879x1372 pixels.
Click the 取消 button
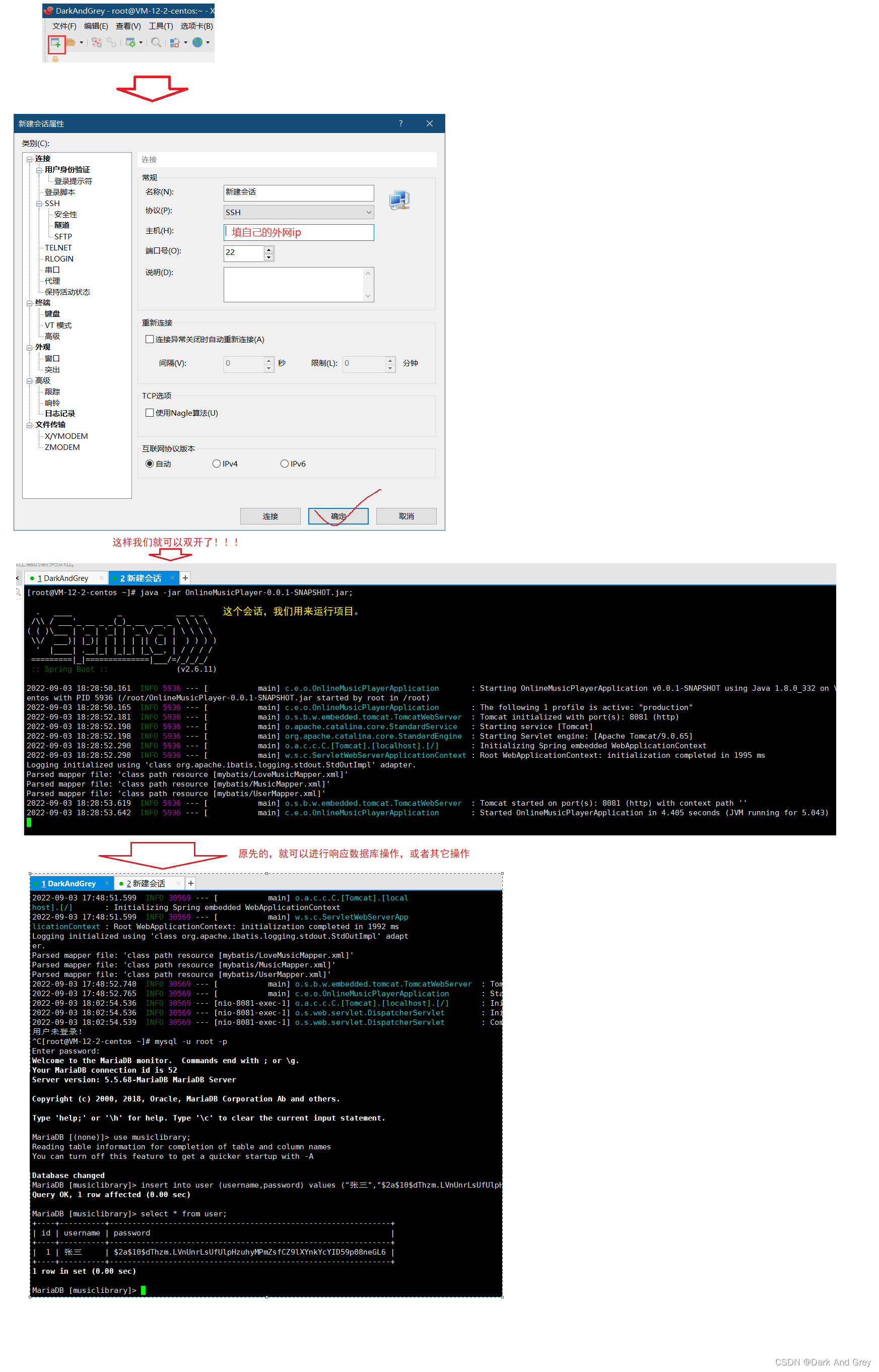click(407, 517)
